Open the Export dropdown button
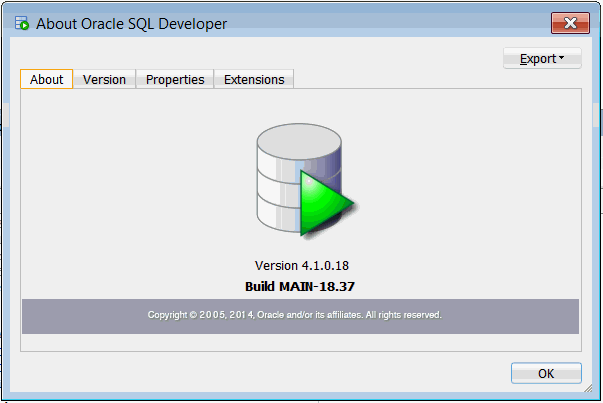 click(542, 58)
